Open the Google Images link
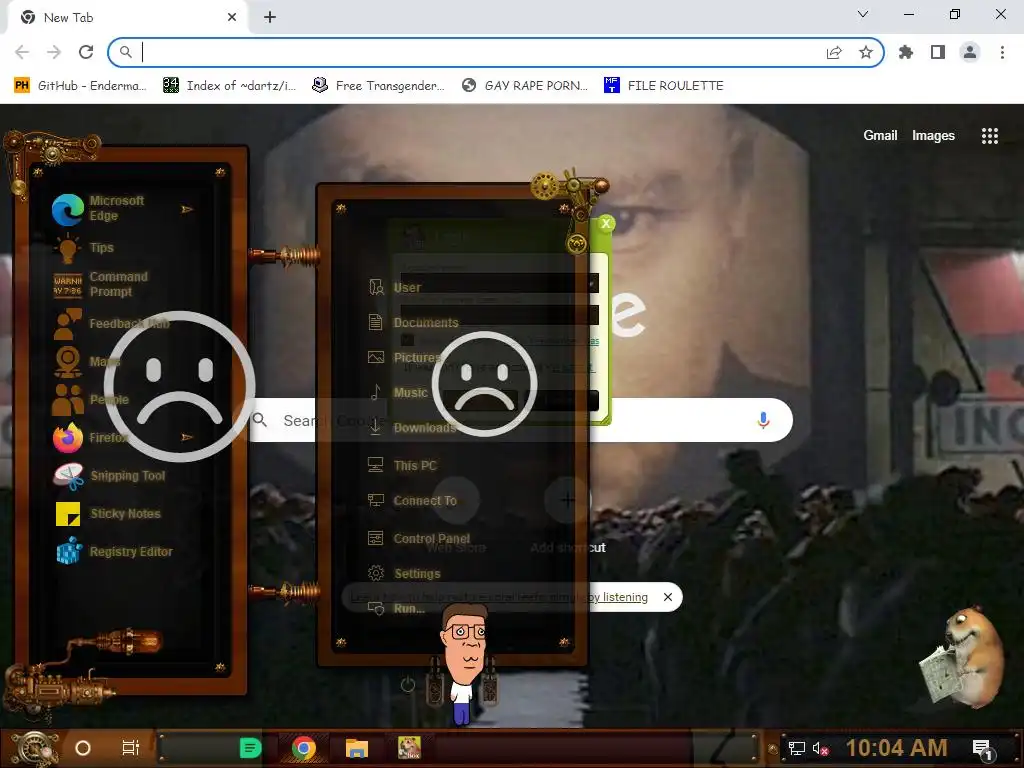The width and height of the screenshot is (1024, 768). [x=933, y=135]
